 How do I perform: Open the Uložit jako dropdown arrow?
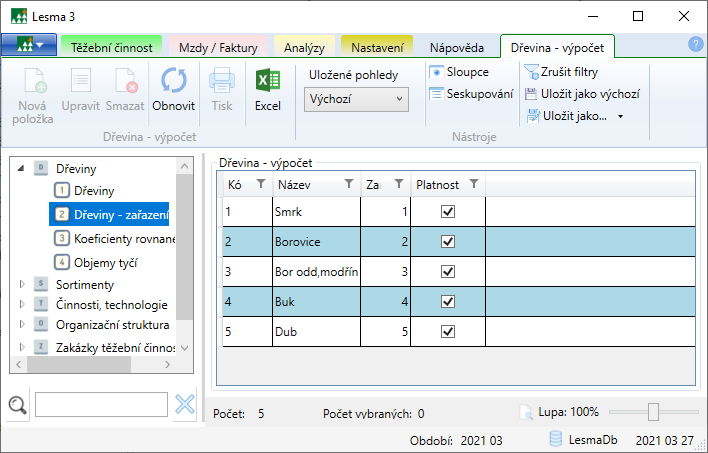pyautogui.click(x=620, y=116)
